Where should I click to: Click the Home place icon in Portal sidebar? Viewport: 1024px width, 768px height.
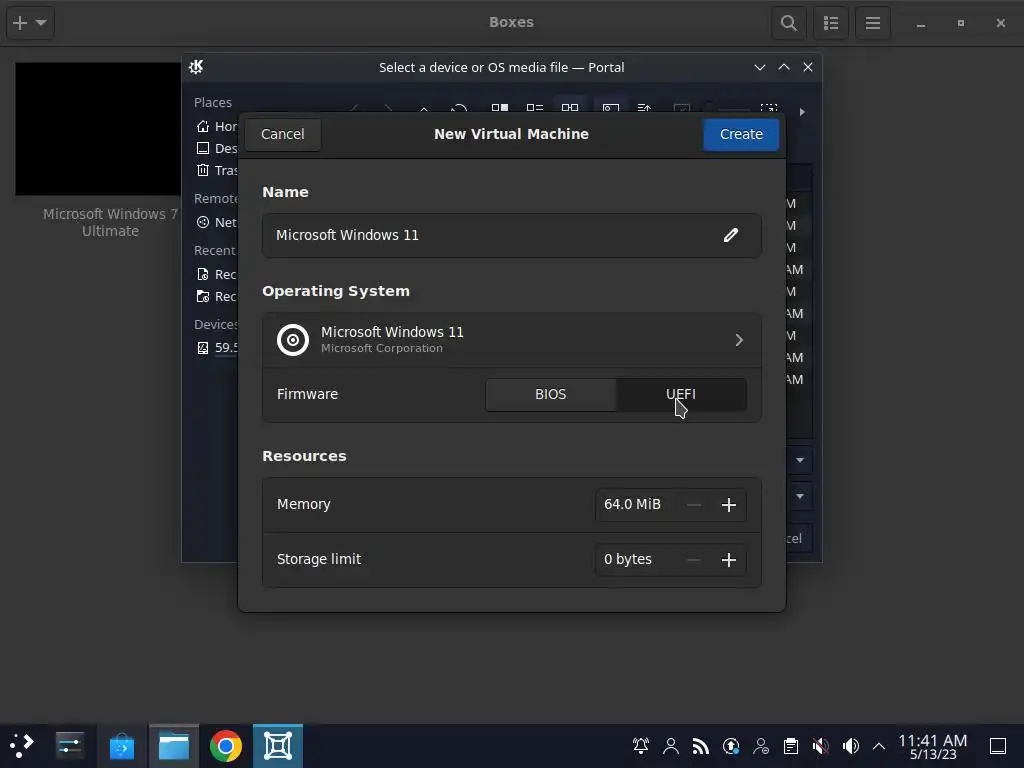click(x=203, y=126)
